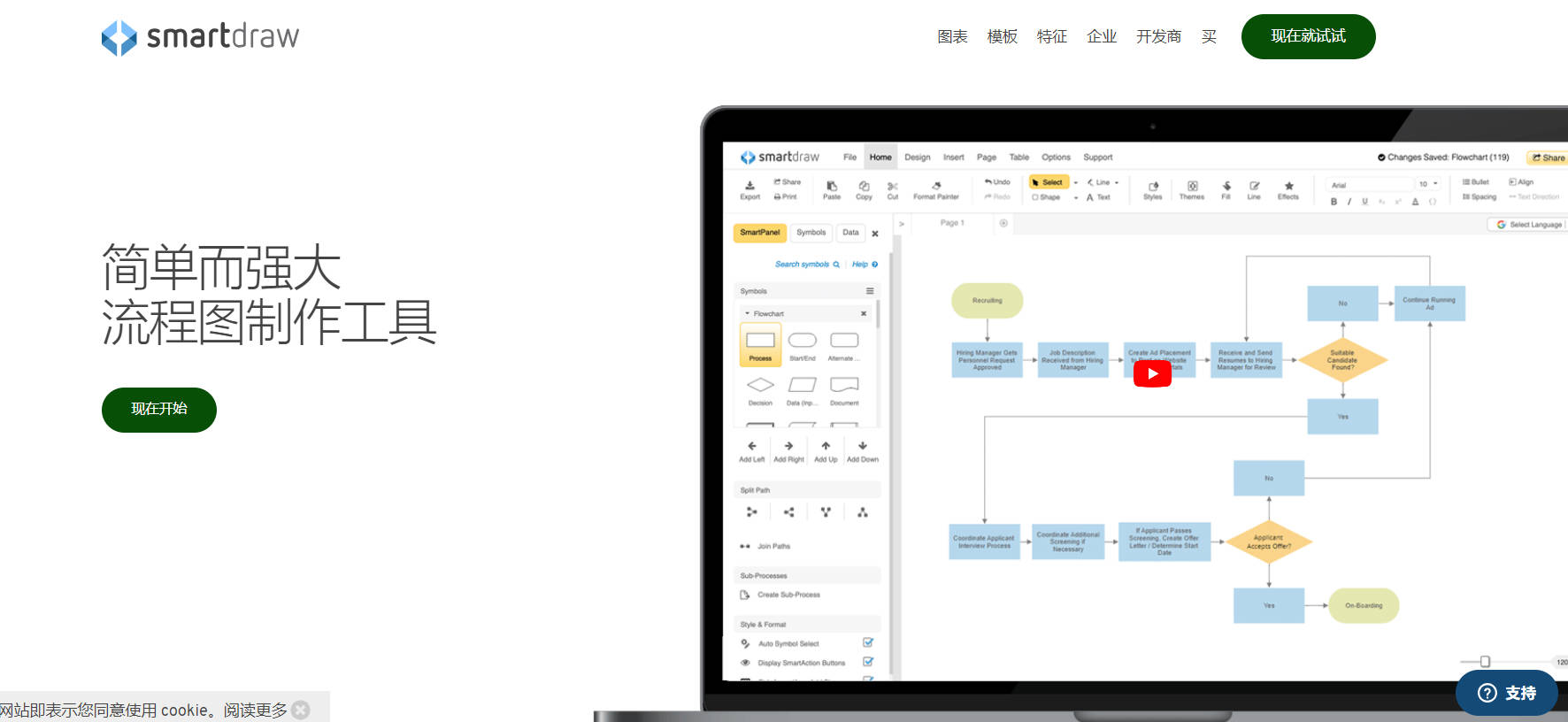Click the SmartDraw logo in page header
The image size is (1568, 722).
(200, 37)
